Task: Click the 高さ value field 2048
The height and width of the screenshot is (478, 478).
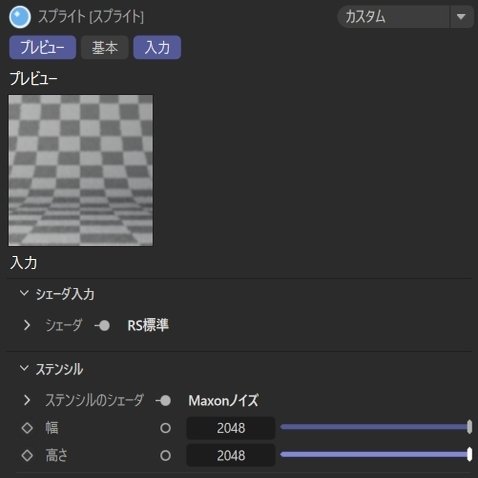Action: [231, 455]
